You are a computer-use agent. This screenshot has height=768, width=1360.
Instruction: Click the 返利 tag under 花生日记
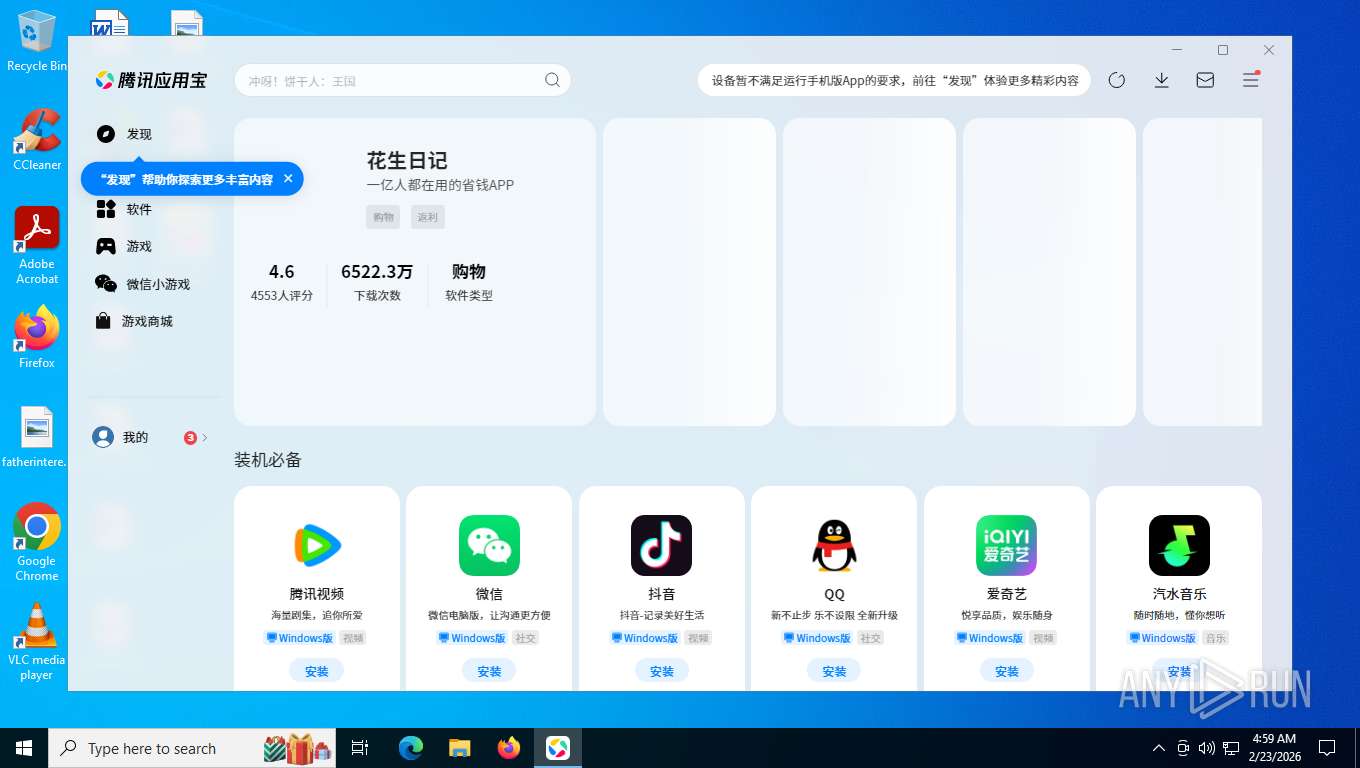point(428,217)
